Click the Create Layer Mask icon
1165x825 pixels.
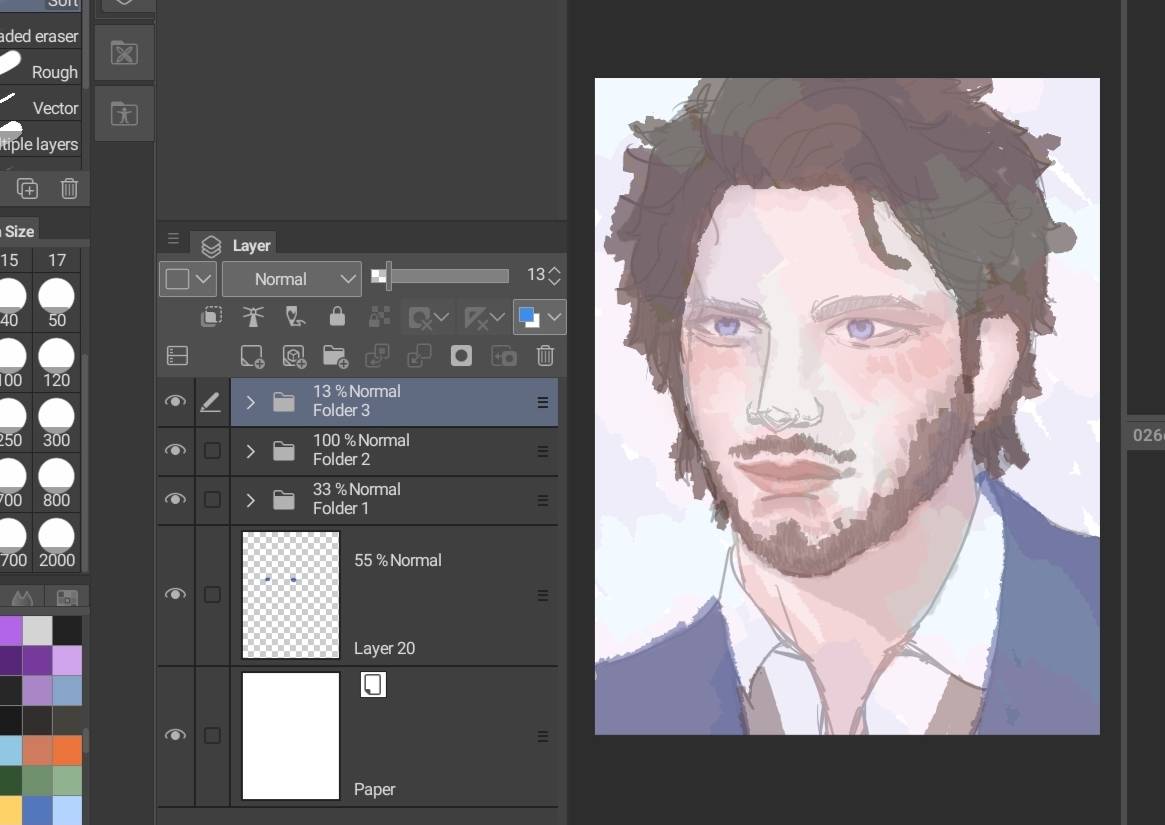click(x=461, y=356)
